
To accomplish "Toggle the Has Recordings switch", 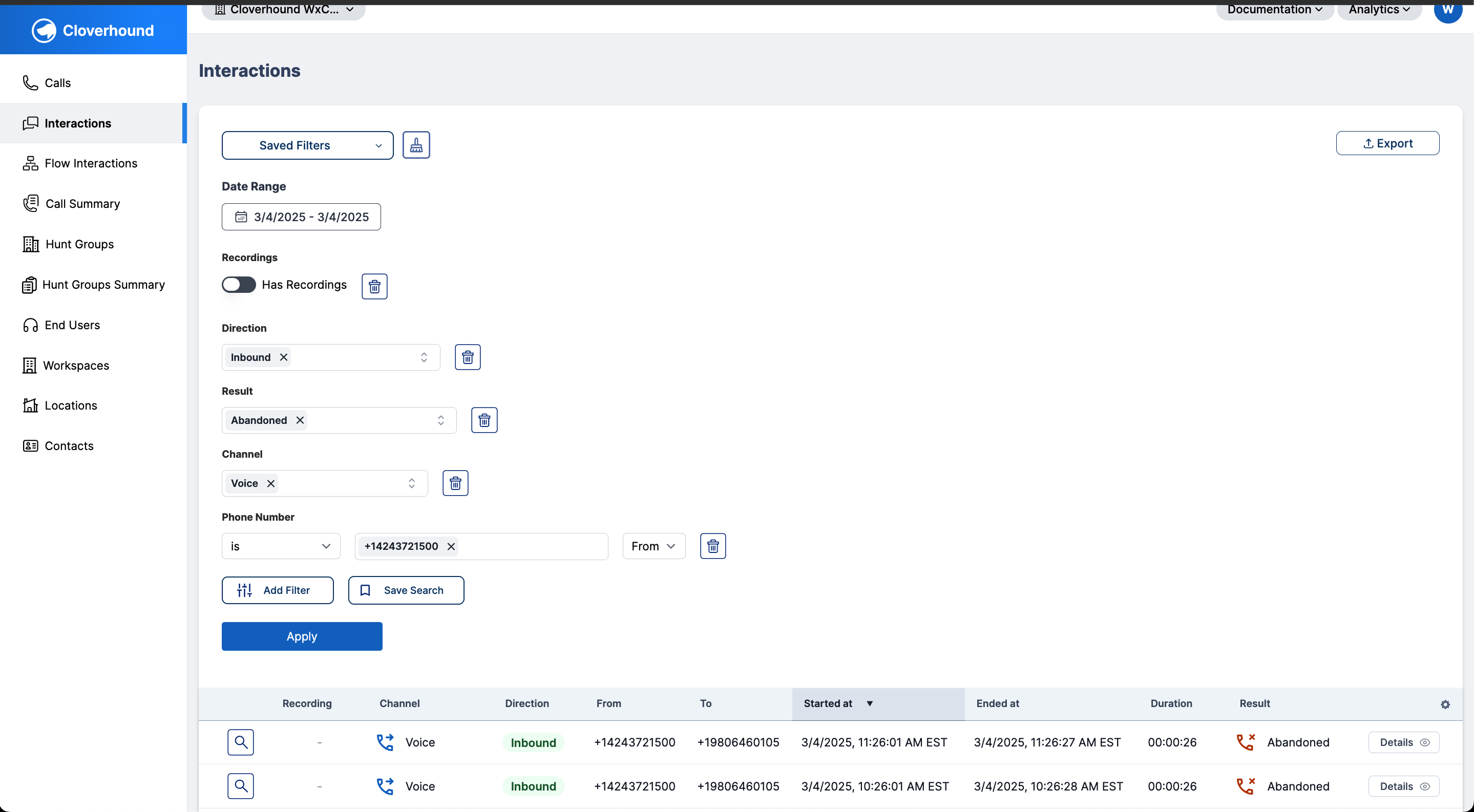I will tap(239, 285).
